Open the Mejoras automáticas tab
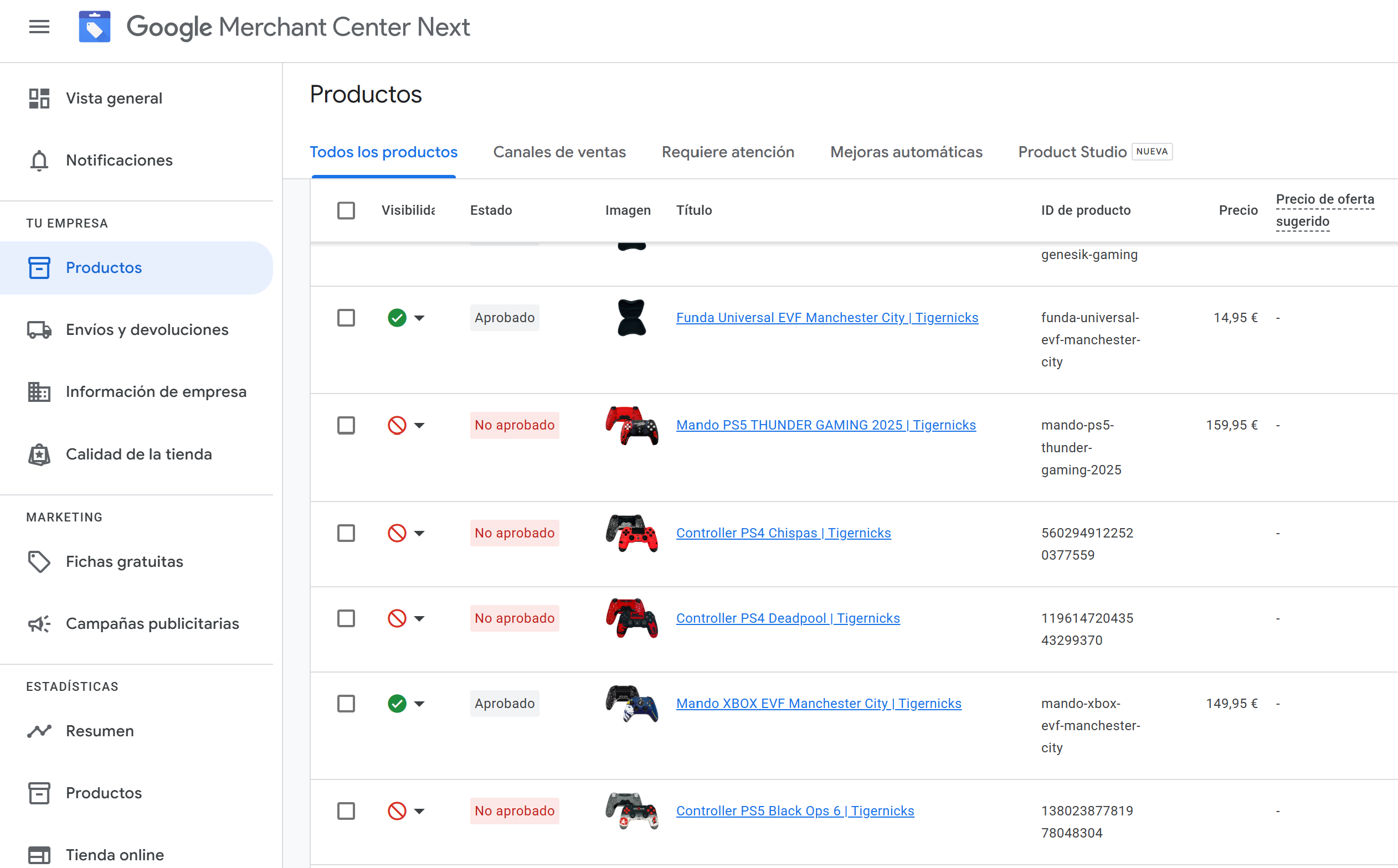Screen dimensions: 1398x868 (x=906, y=152)
